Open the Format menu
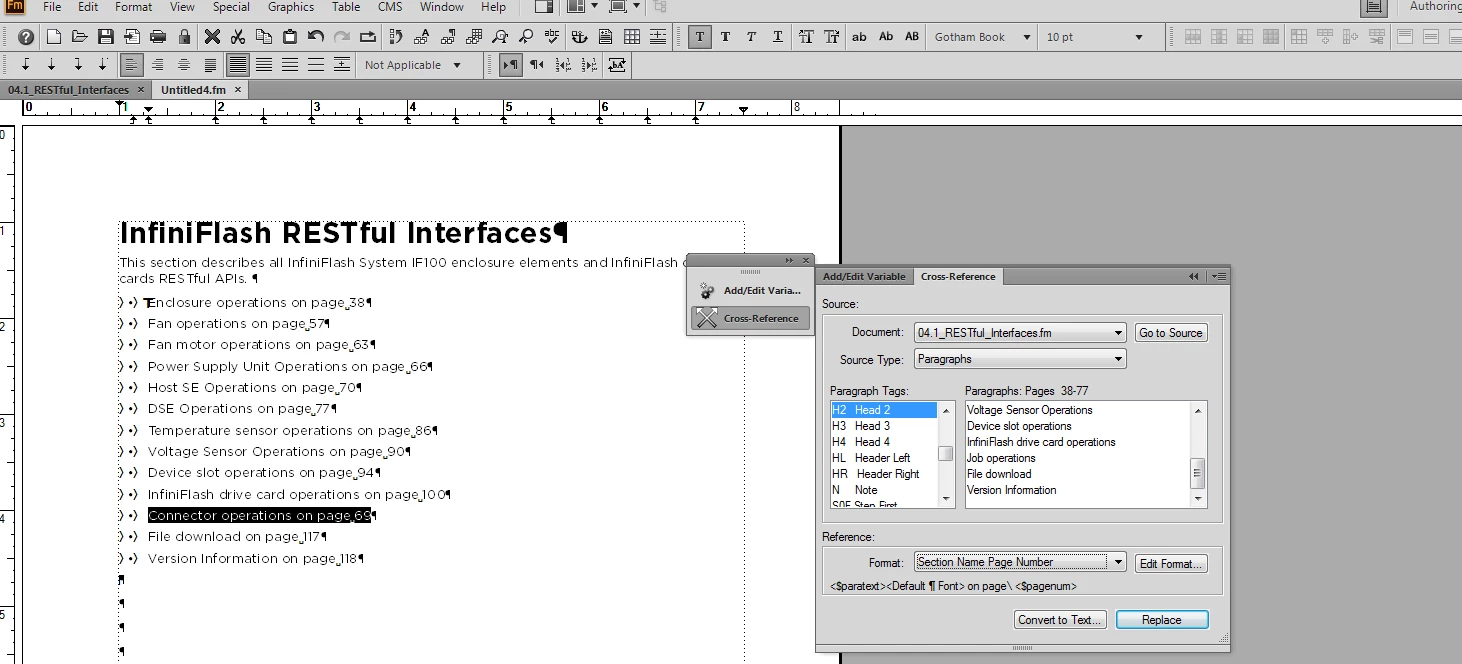Viewport: 1462px width, 664px height. coord(134,7)
